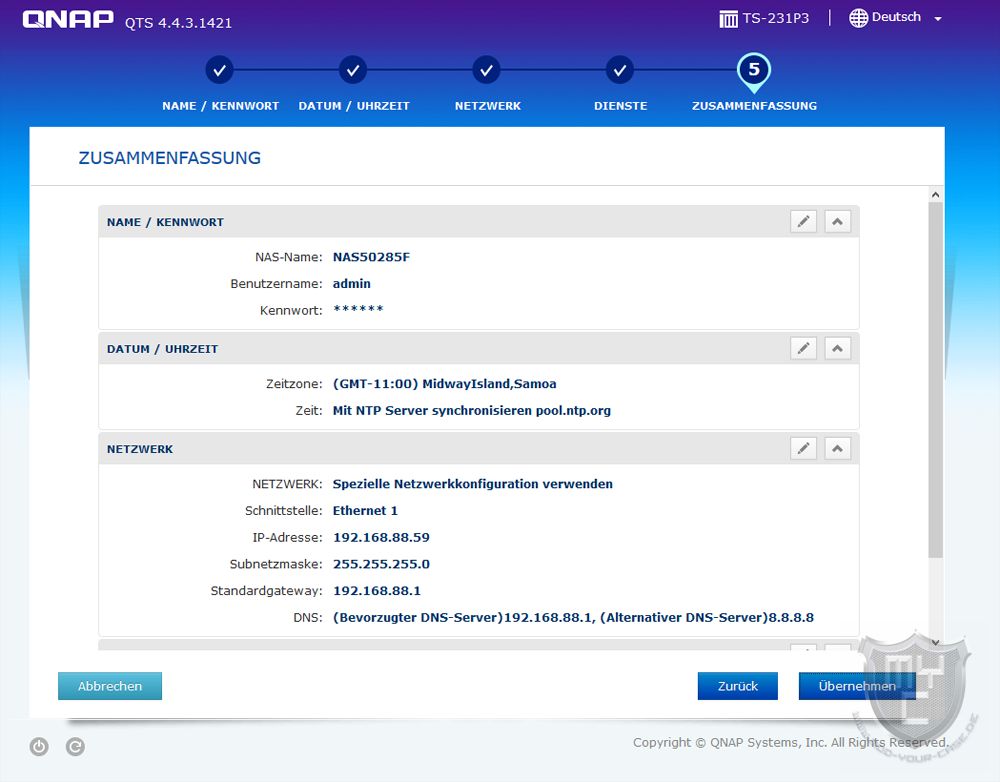Go to Name / Kennwort wizard step
Screen dimensions: 1000x782
pyautogui.click(x=220, y=71)
